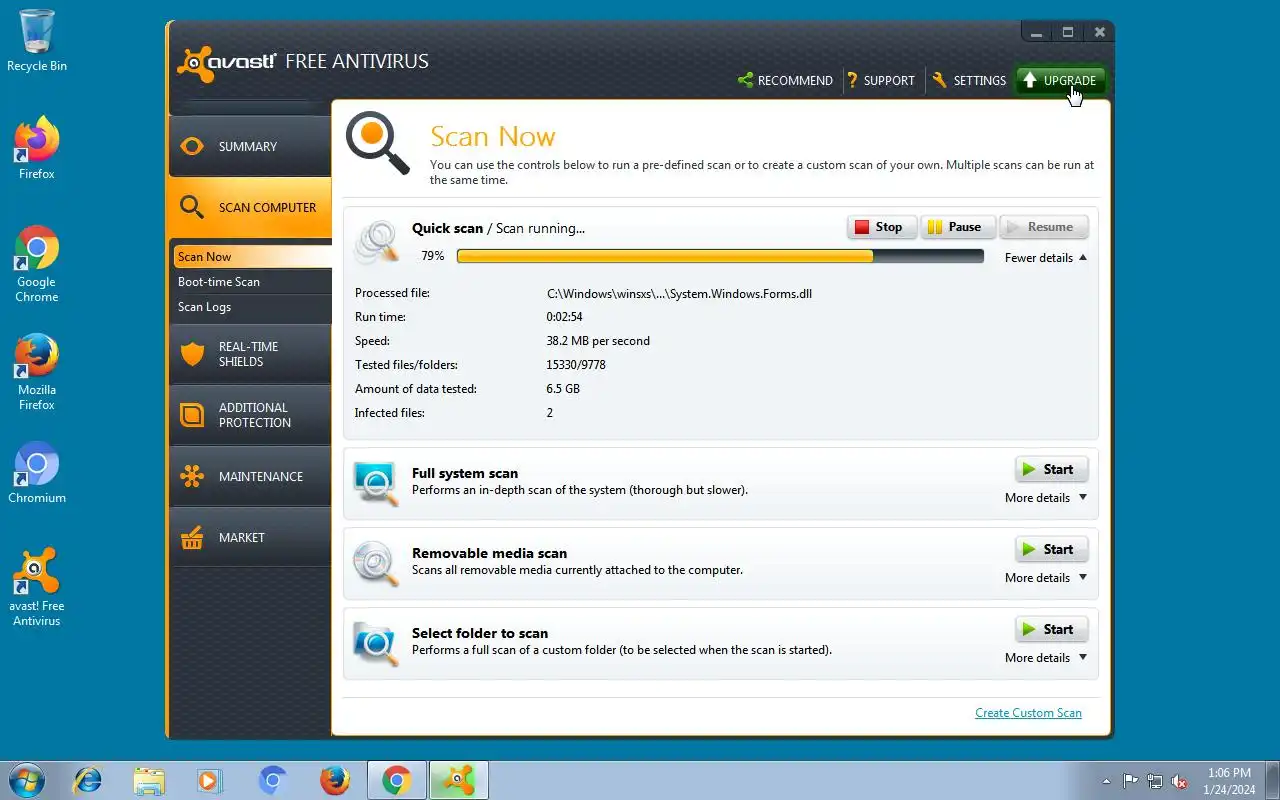Select Scan Now submenu item
Image resolution: width=1280 pixels, height=800 pixels.
click(252, 257)
